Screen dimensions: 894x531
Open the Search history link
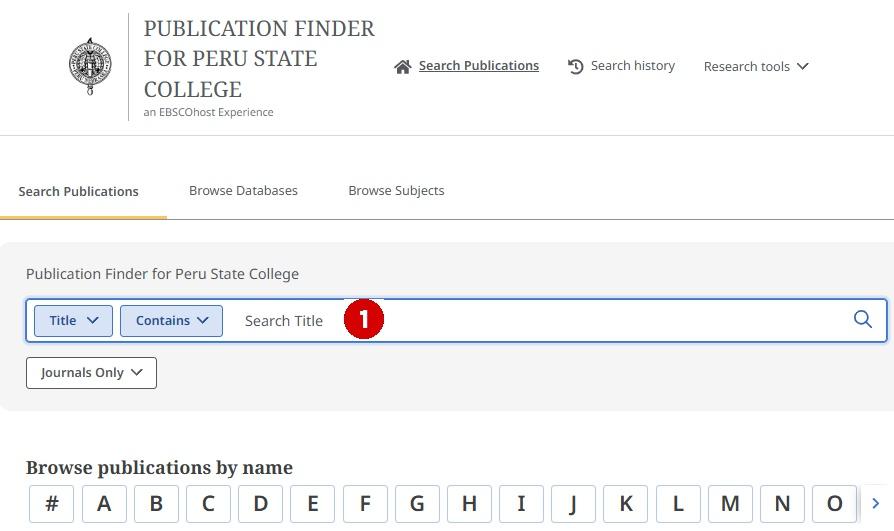(632, 66)
